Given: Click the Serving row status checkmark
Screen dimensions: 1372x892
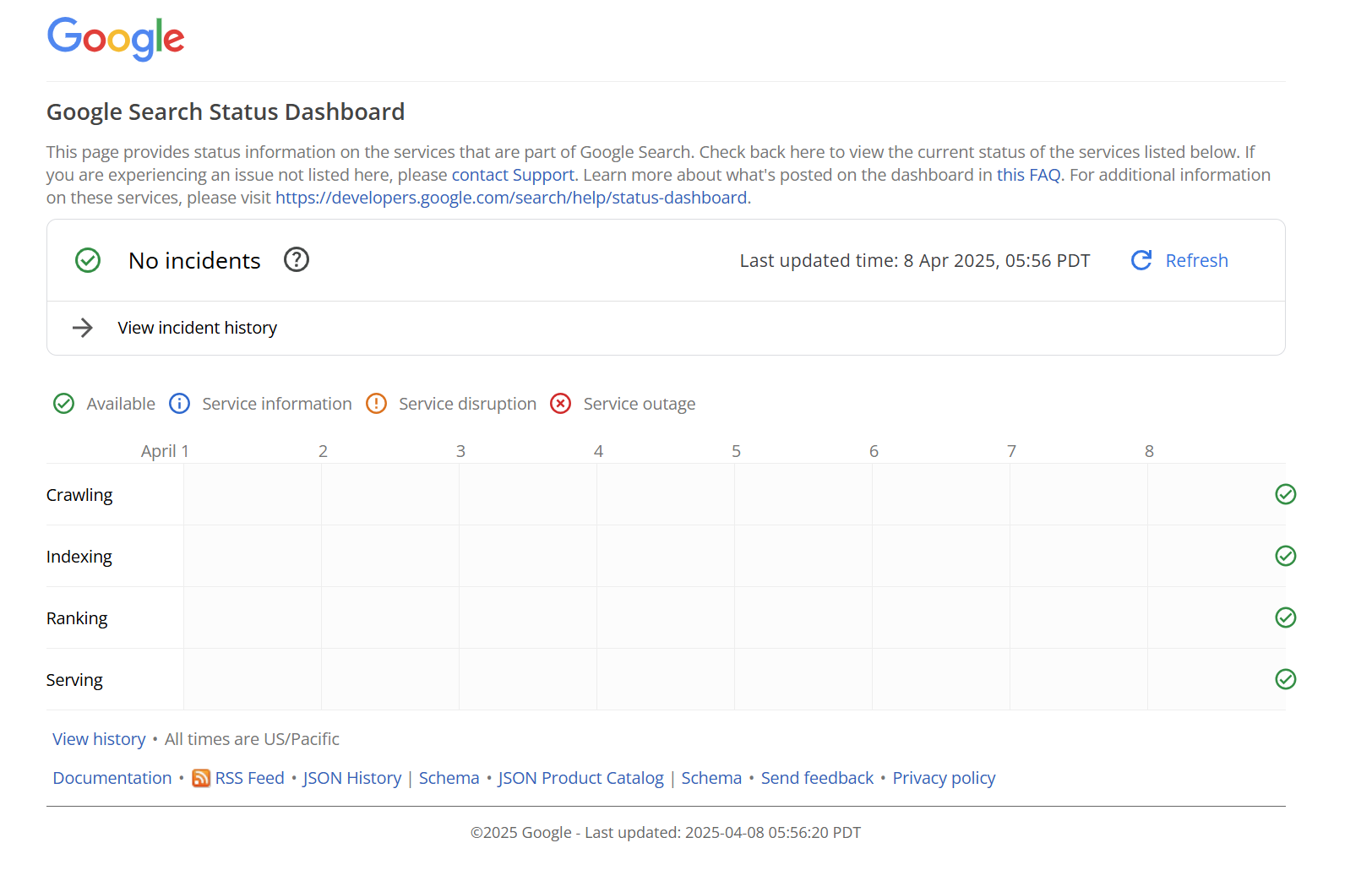Looking at the screenshot, I should click(x=1286, y=679).
